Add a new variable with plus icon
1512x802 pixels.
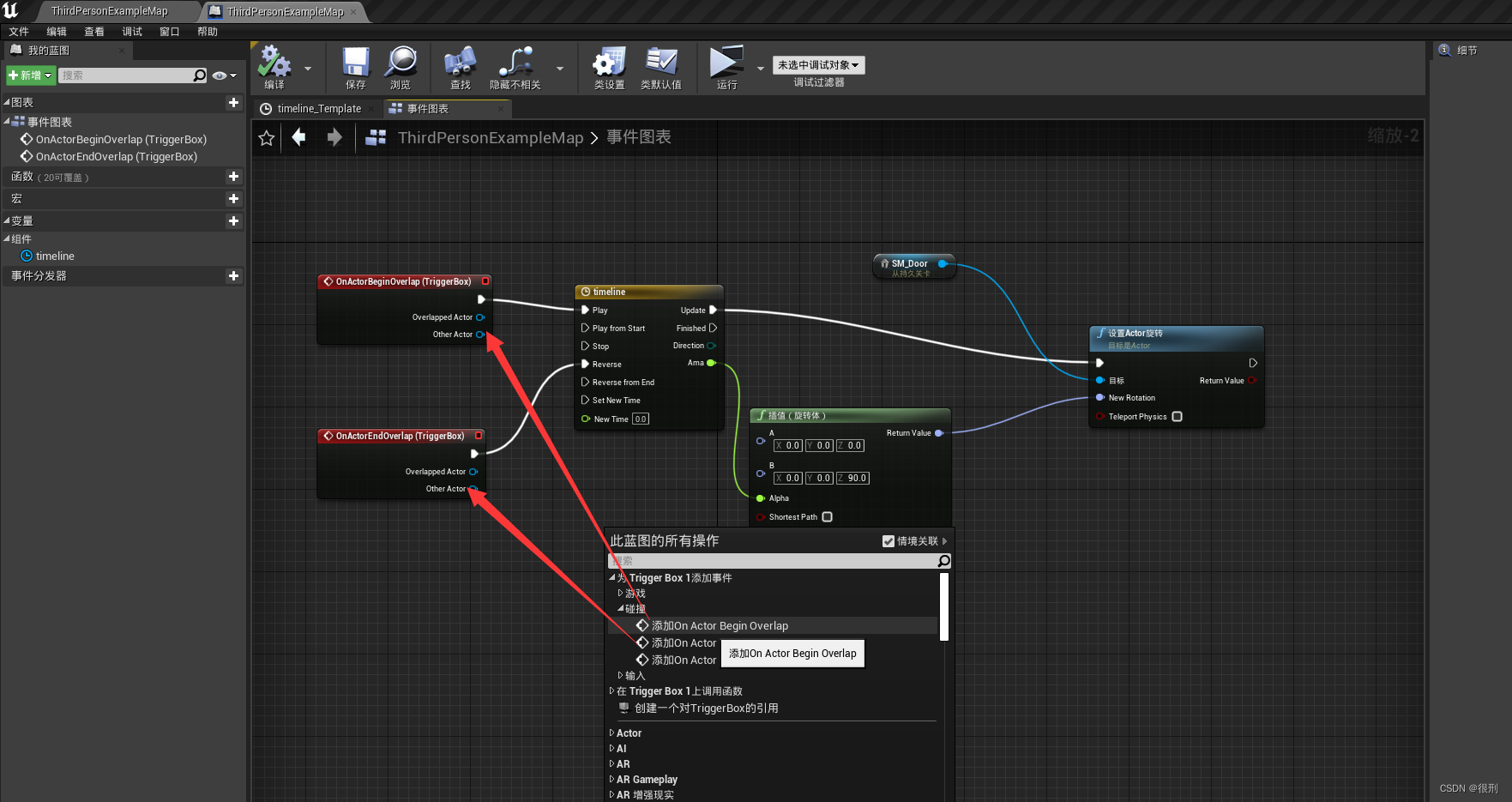point(233,220)
